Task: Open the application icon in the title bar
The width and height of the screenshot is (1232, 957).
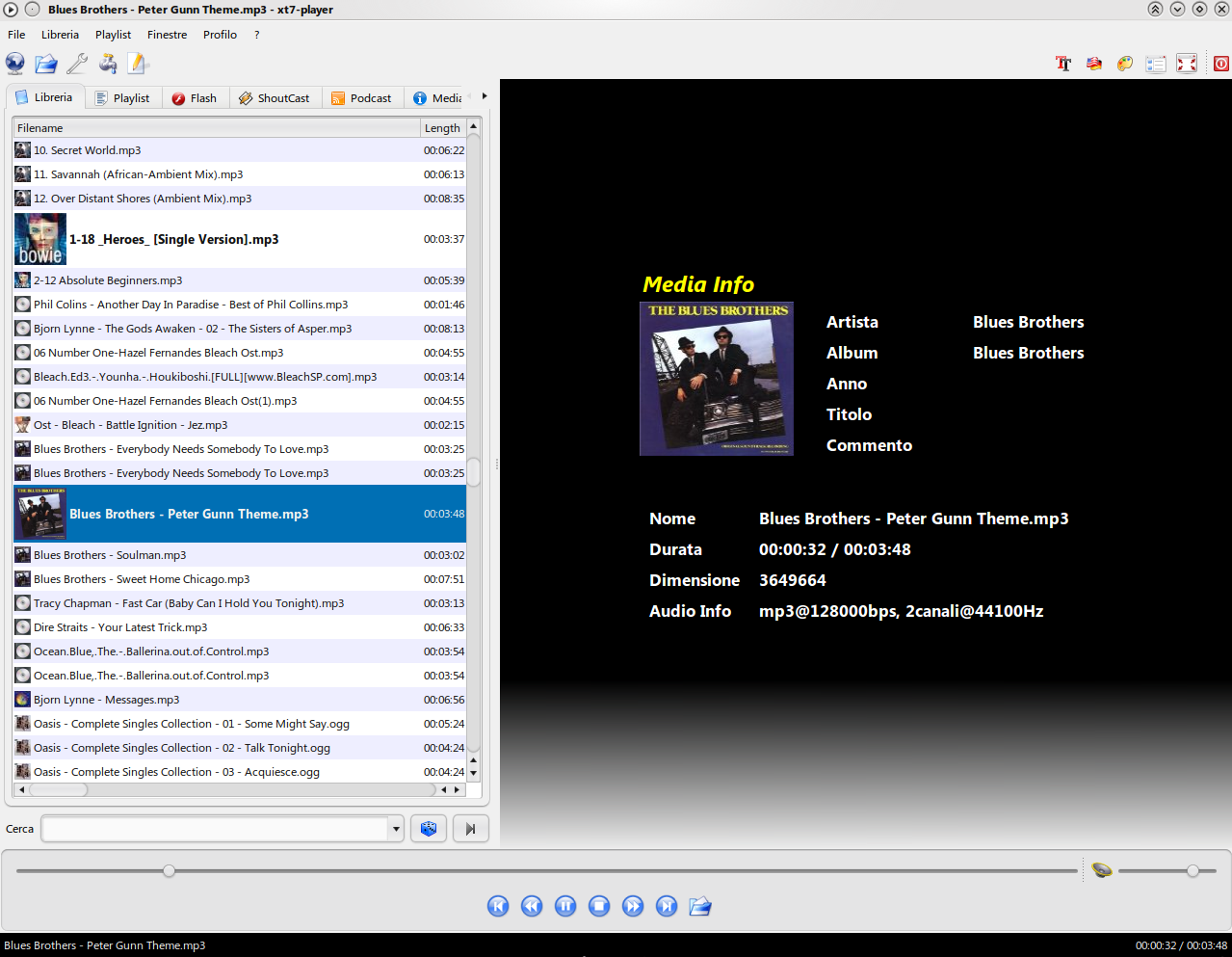Action: point(11,10)
